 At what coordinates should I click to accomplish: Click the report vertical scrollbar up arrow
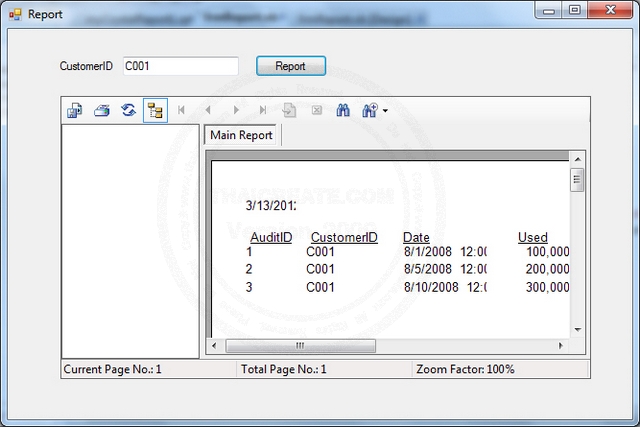click(x=576, y=159)
